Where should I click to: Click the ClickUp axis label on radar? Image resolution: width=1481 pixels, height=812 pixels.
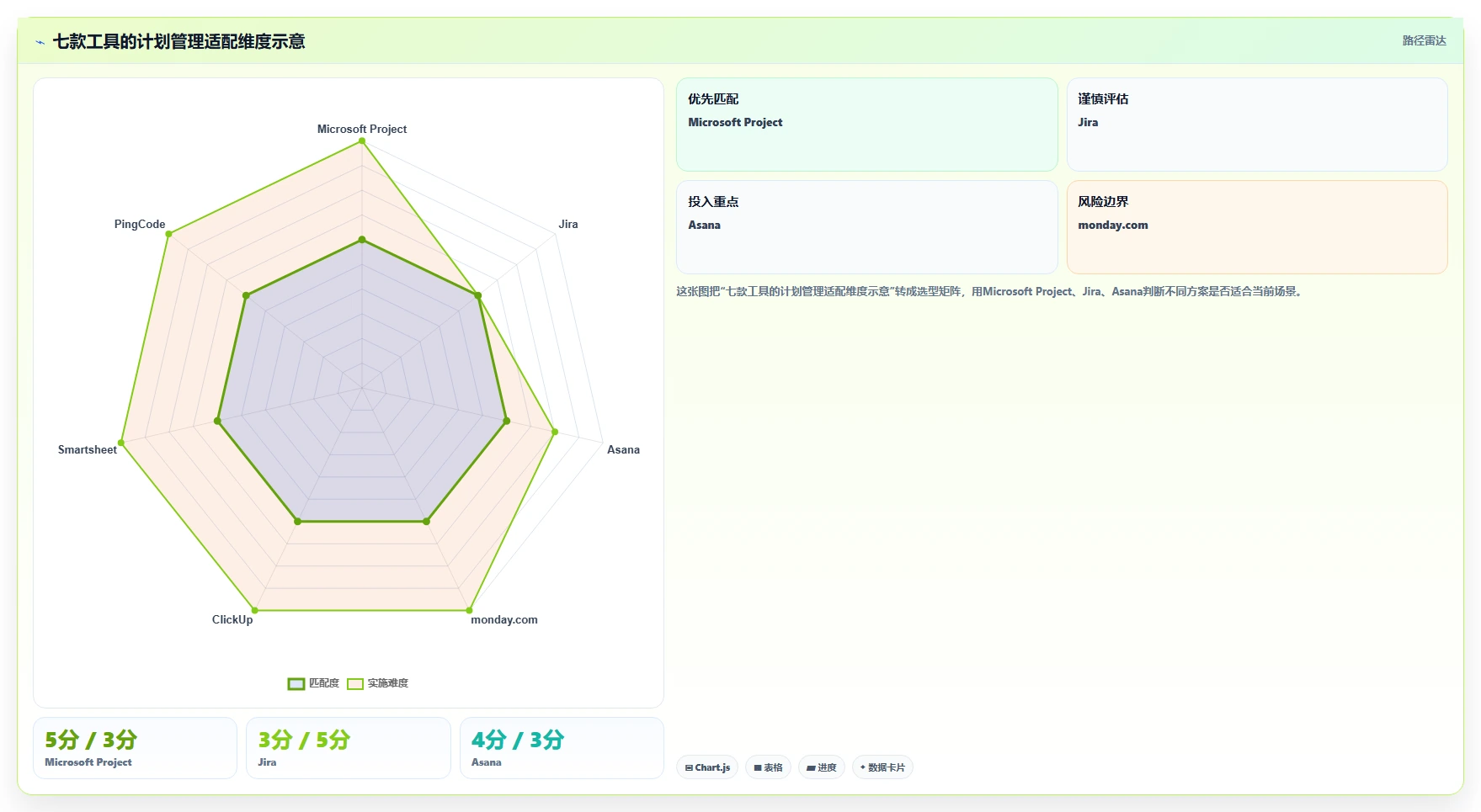232,619
